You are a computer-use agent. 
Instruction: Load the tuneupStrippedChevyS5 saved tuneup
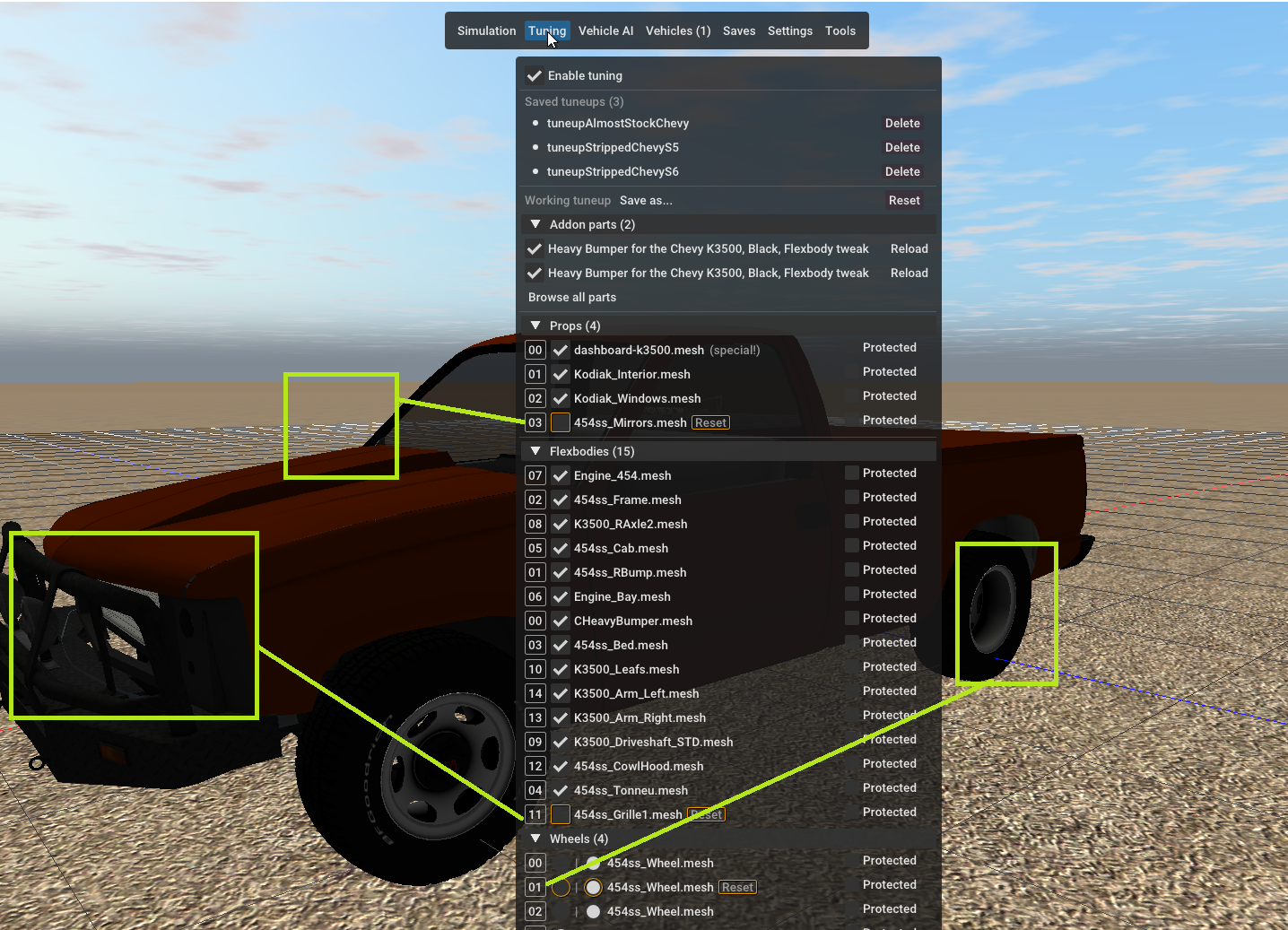(x=613, y=148)
